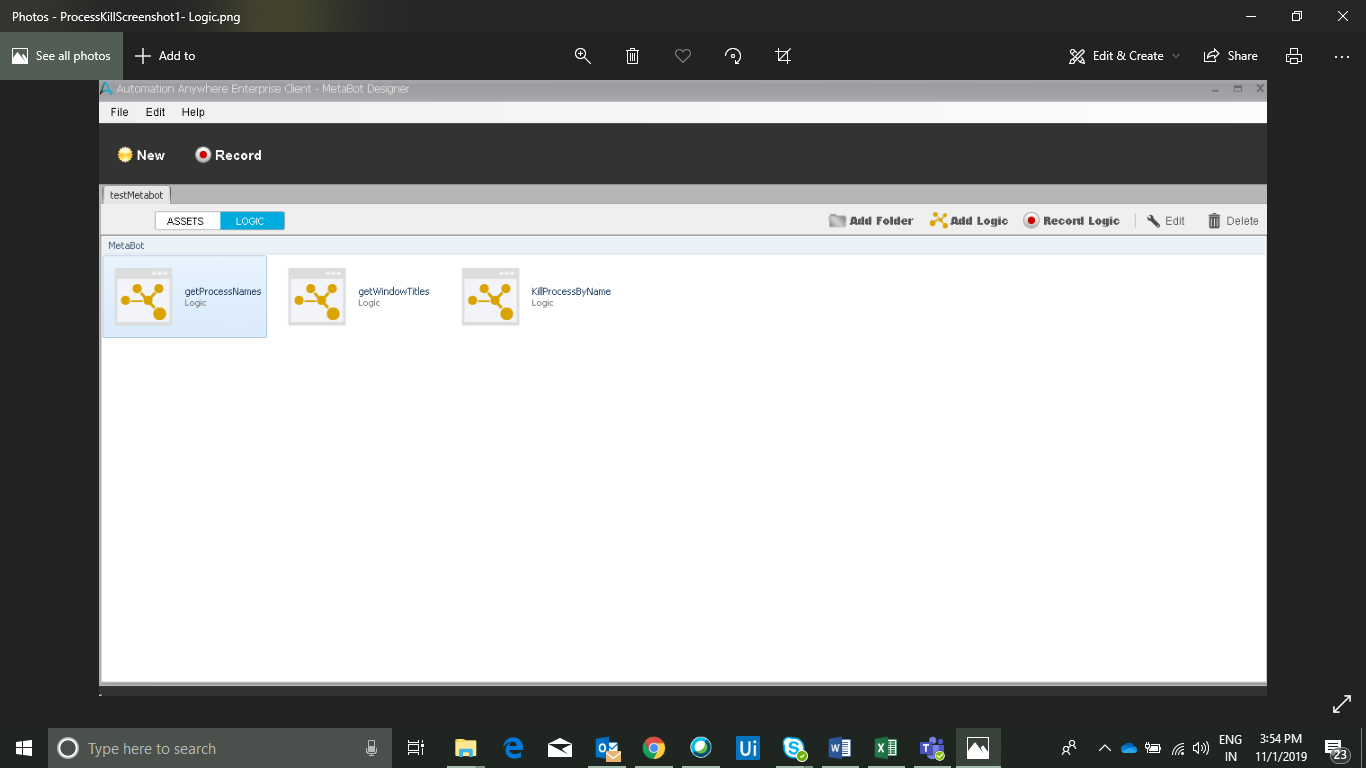1366x768 pixels.
Task: Open the Action Center notifications icon
Action: pyautogui.click(x=1337, y=750)
